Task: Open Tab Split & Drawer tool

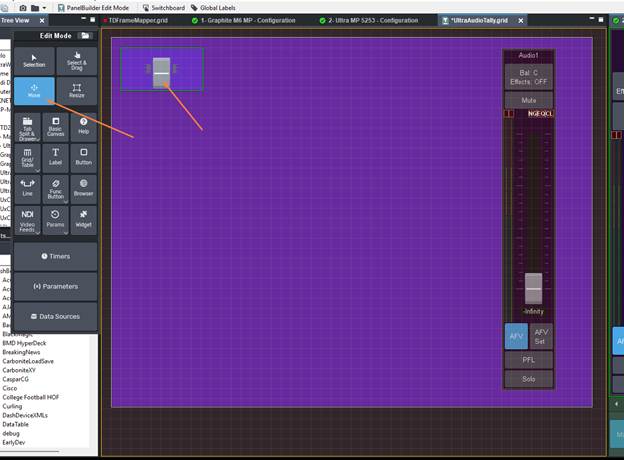Action: click(27, 128)
